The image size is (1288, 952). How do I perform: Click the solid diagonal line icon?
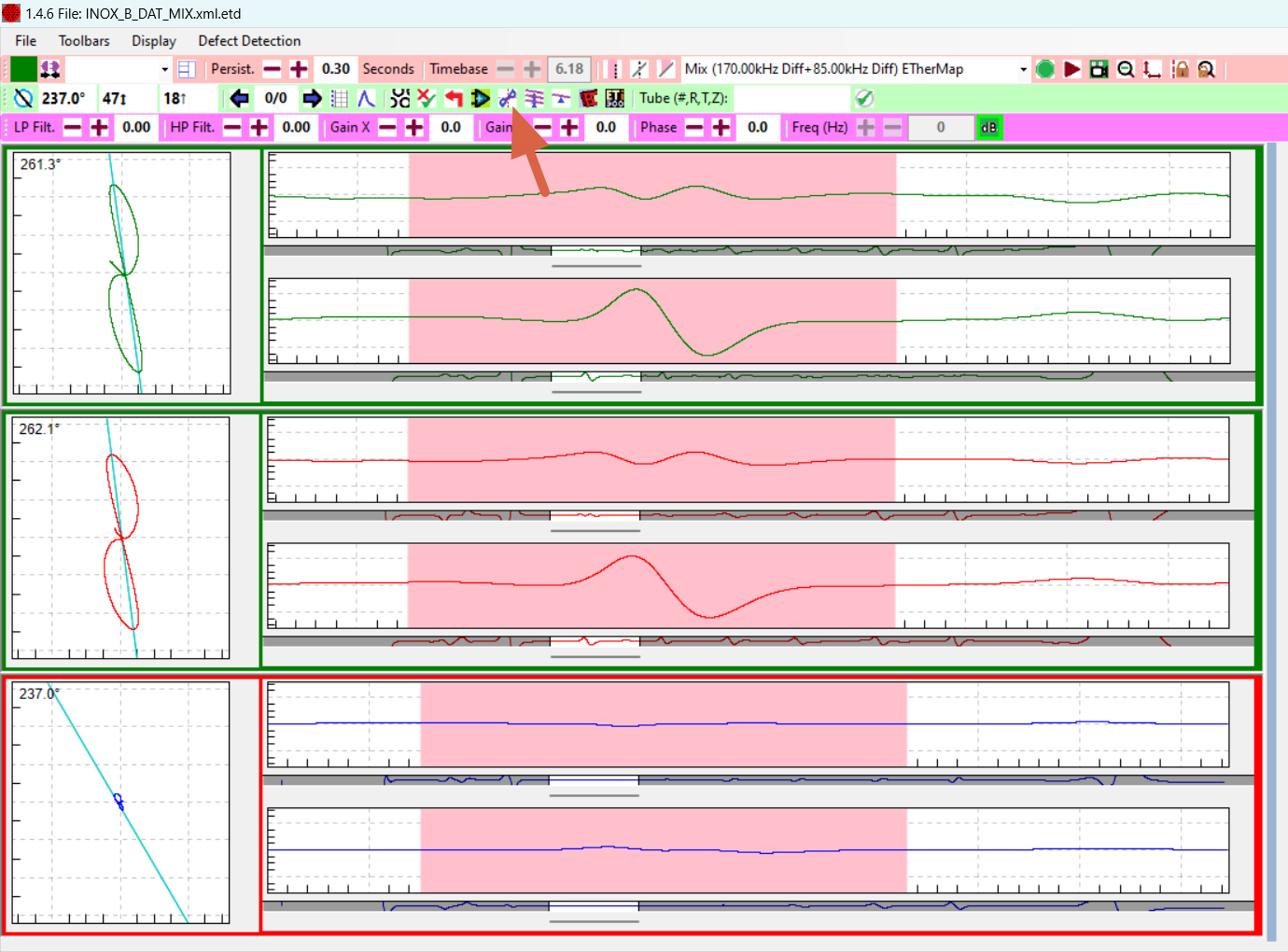666,69
